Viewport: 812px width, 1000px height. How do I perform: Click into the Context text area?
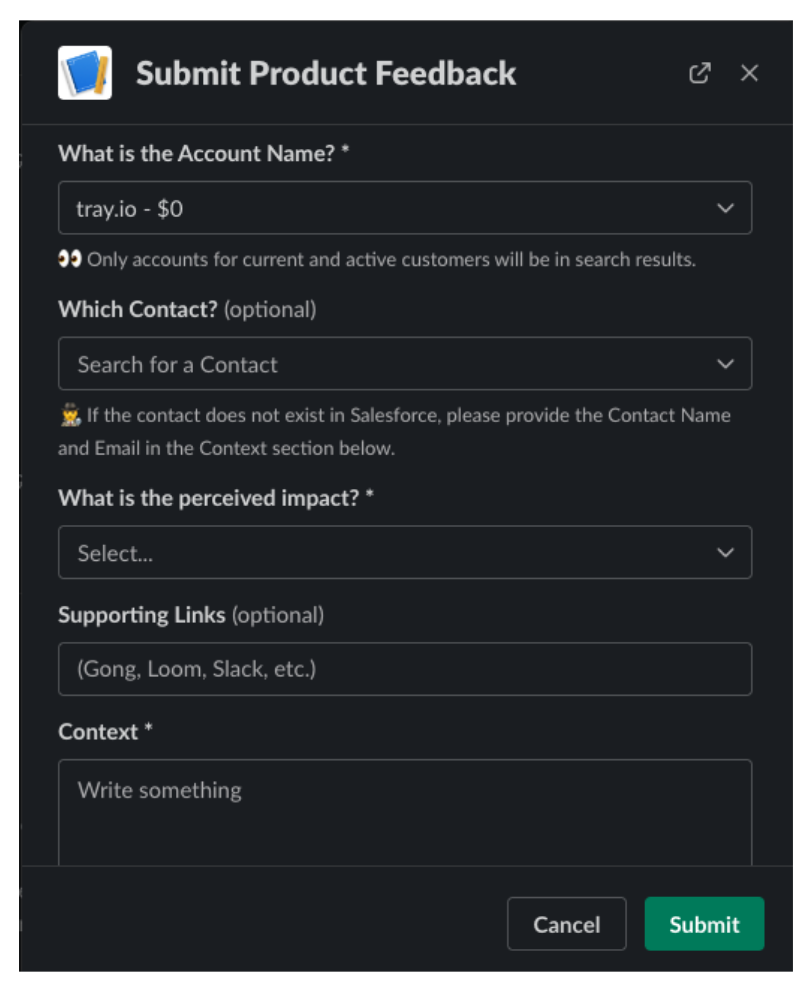coord(405,812)
